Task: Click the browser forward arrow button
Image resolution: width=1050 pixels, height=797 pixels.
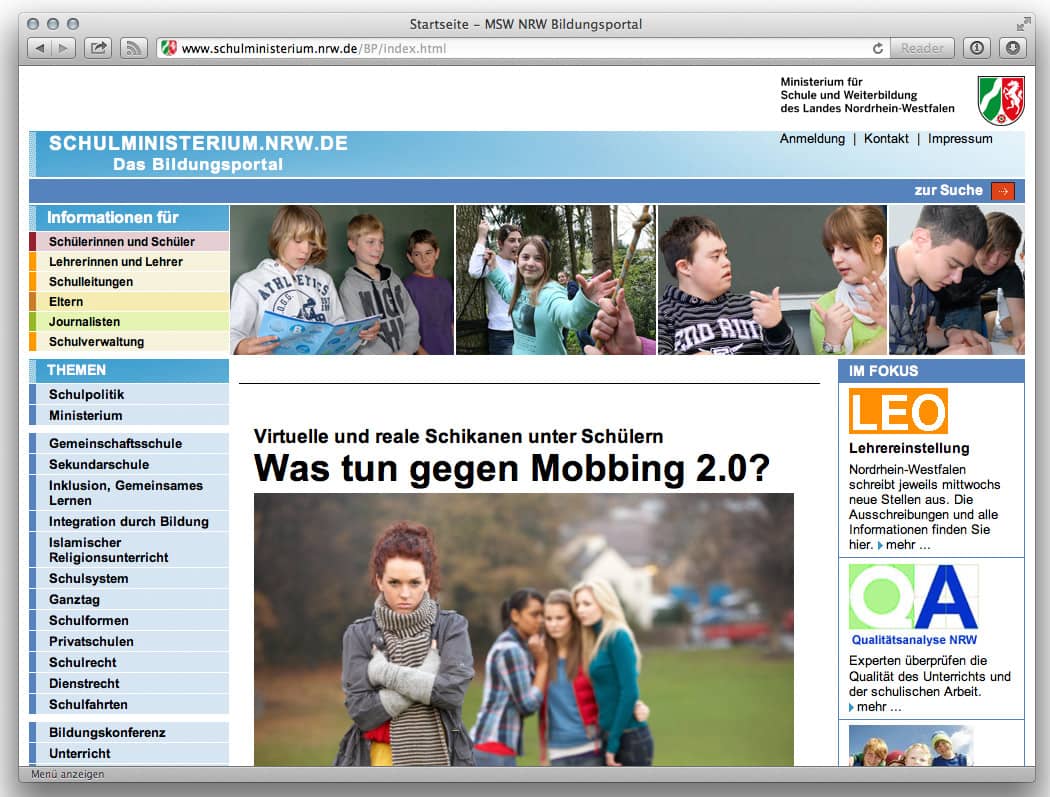Action: click(62, 48)
